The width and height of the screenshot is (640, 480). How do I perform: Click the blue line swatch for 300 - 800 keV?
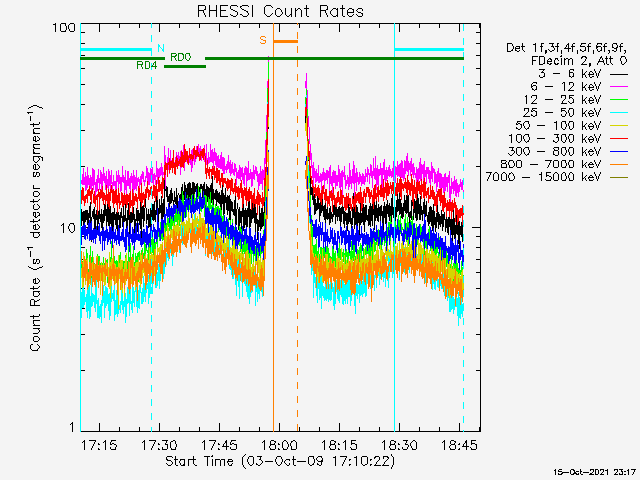click(619, 151)
